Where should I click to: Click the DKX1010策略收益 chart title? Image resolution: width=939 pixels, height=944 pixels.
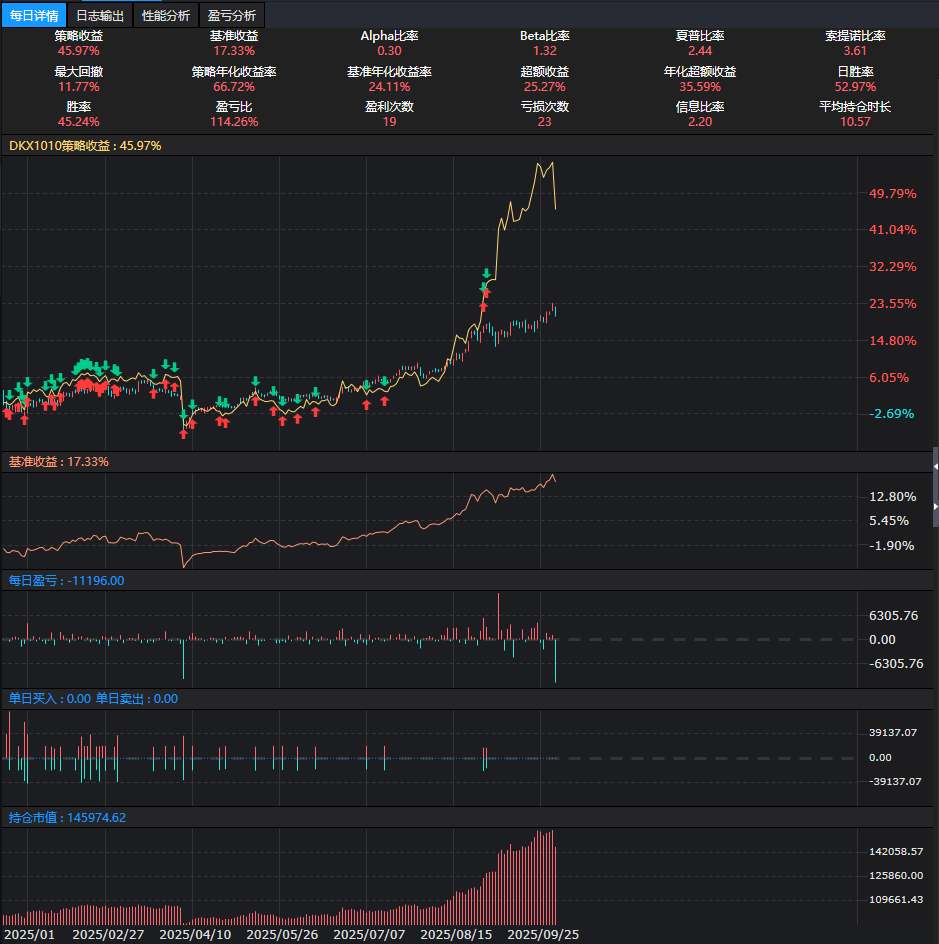84,146
